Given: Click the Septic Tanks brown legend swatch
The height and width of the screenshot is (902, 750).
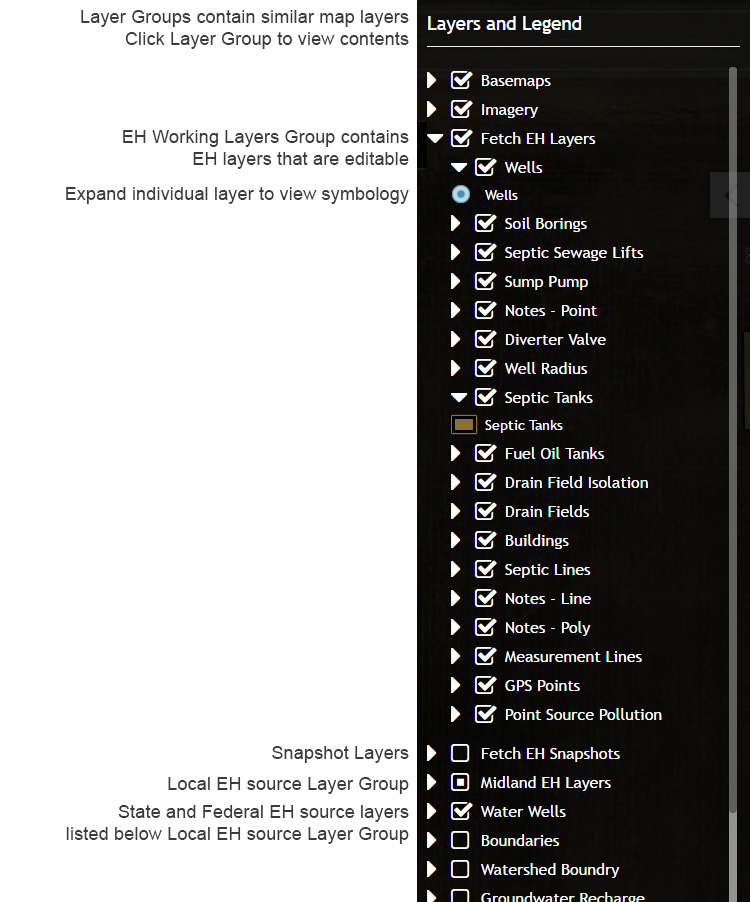Looking at the screenshot, I should [464, 425].
